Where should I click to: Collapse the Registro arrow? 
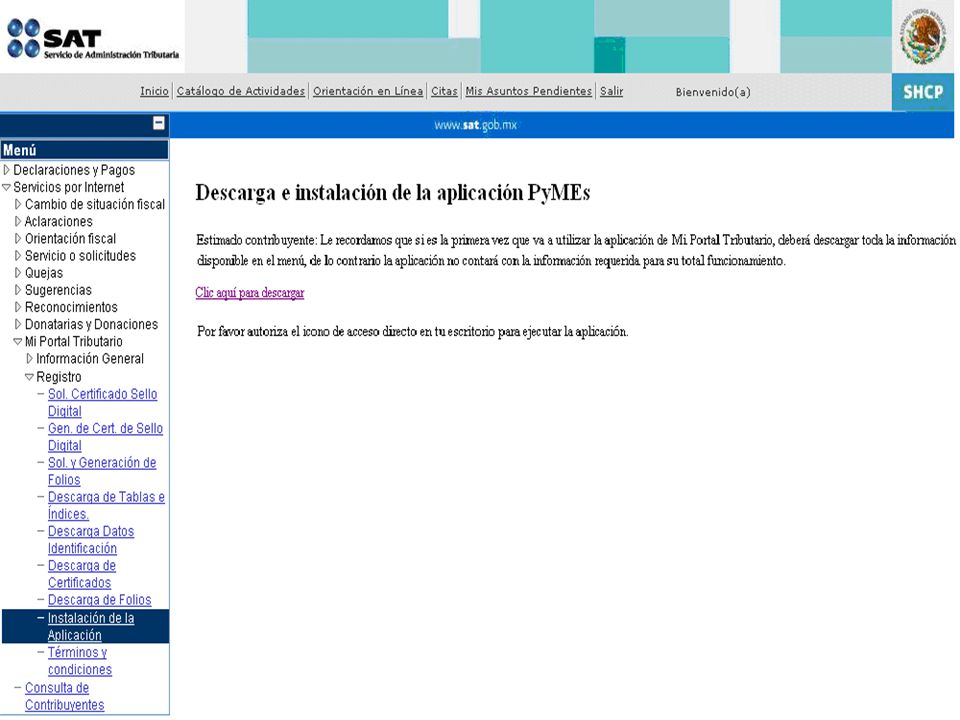(29, 377)
